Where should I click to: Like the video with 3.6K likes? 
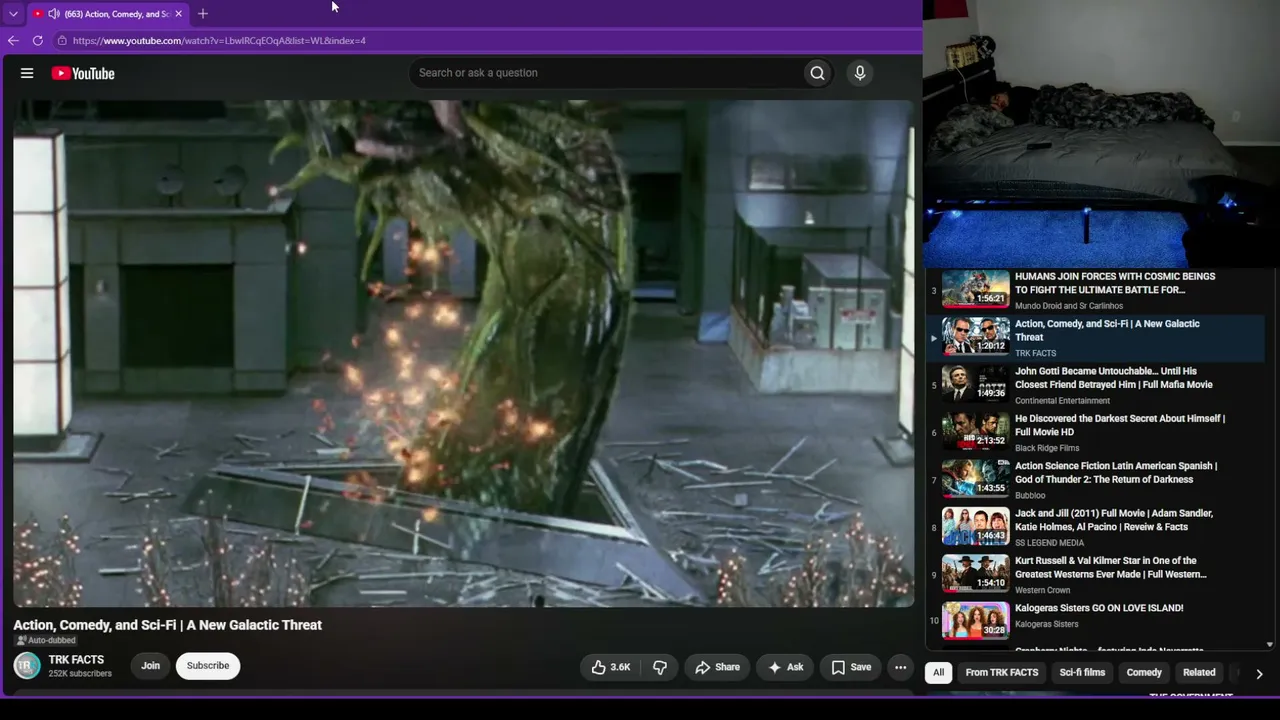611,667
